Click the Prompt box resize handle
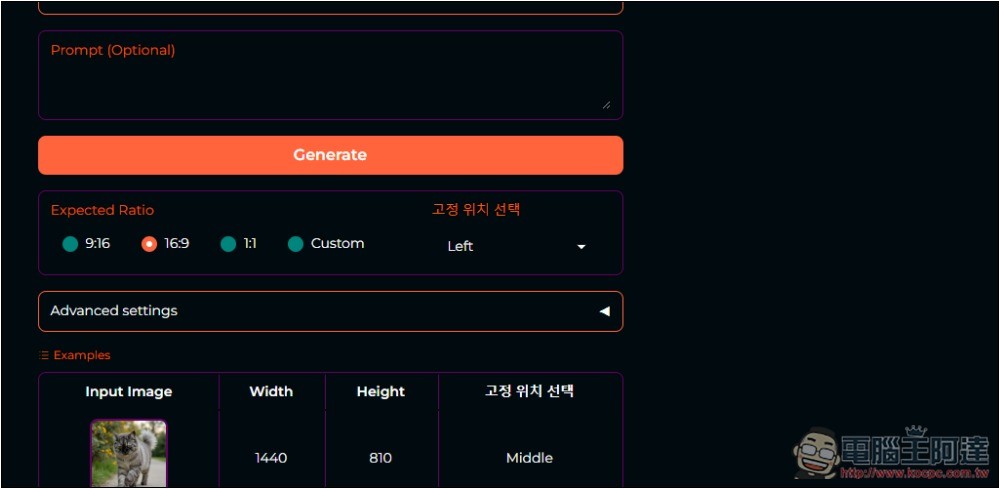This screenshot has width=1000, height=489. 606,105
